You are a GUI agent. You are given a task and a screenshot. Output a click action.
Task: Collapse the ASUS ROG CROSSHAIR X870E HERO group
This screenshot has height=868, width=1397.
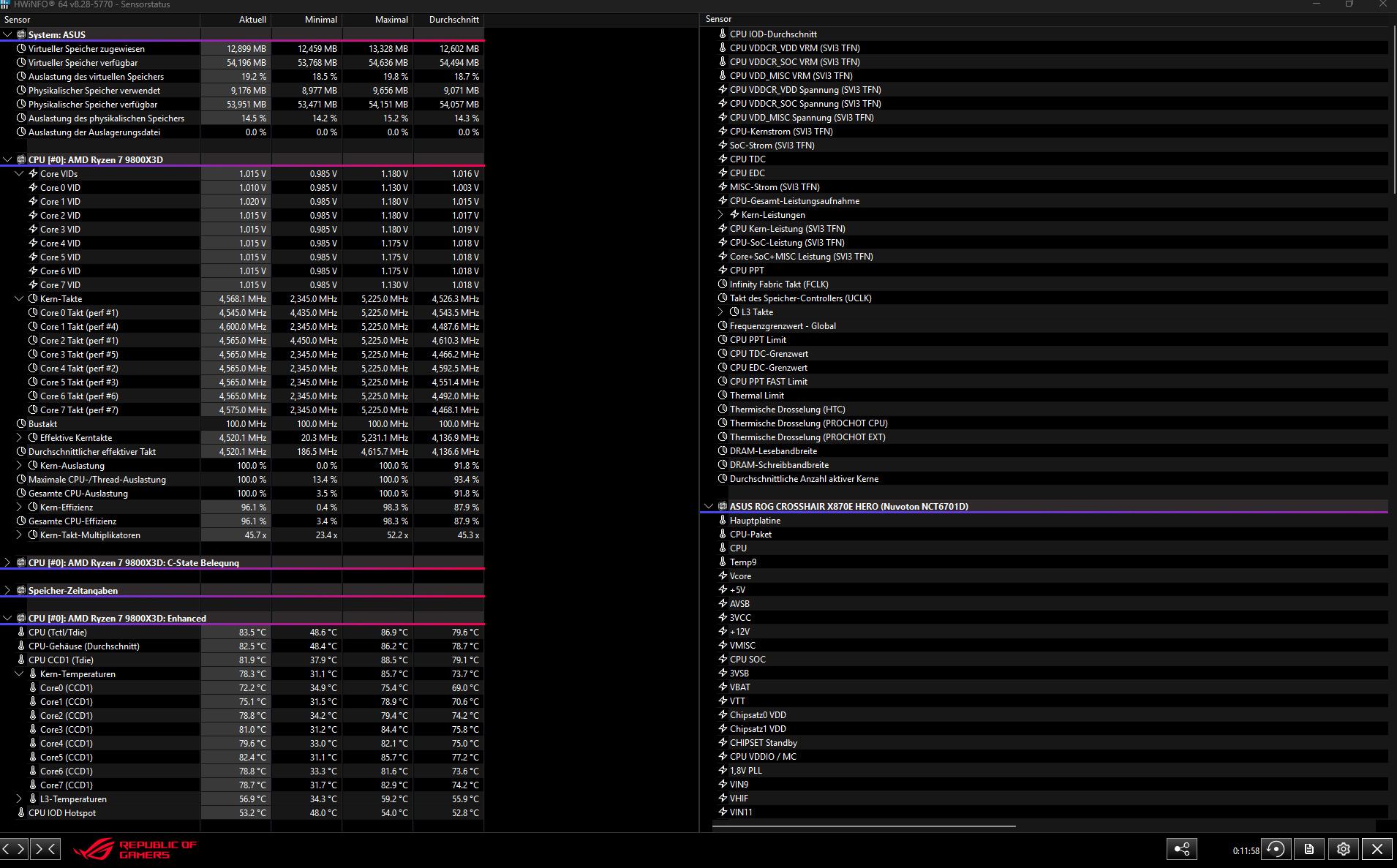pos(708,506)
